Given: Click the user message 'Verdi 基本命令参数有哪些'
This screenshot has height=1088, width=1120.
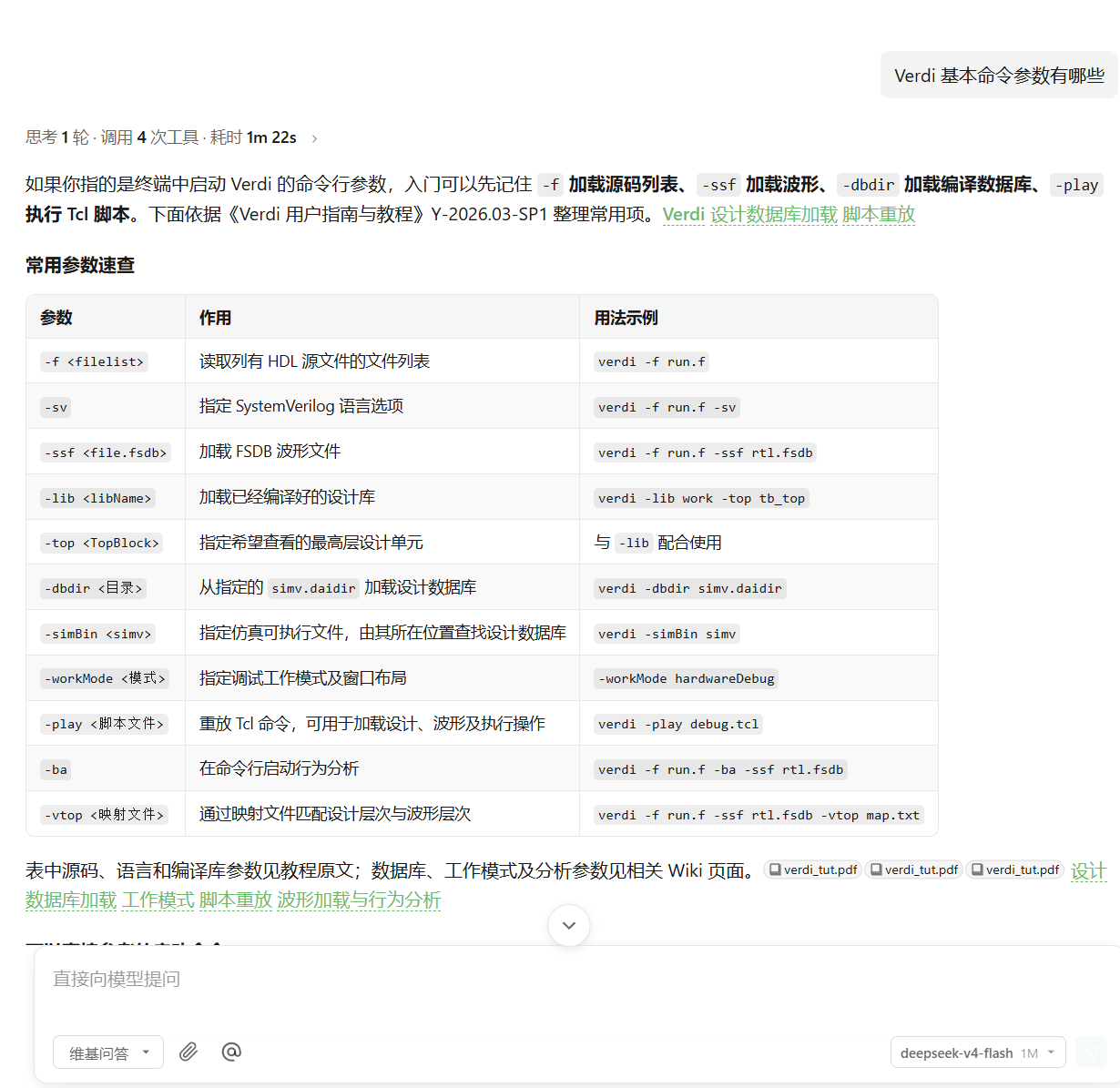Looking at the screenshot, I should click(x=999, y=76).
